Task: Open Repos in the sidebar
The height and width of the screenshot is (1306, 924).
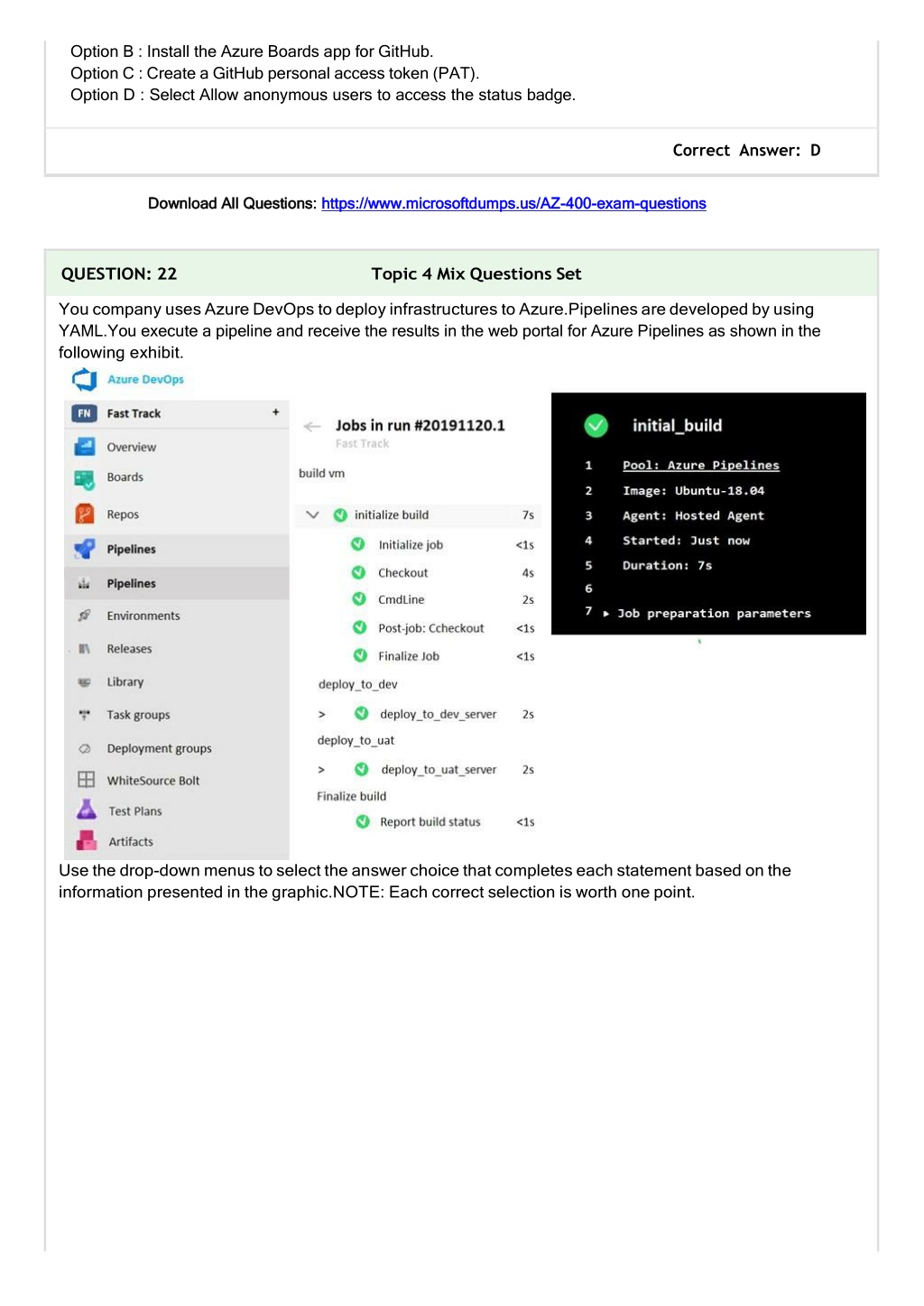Action: (x=123, y=514)
